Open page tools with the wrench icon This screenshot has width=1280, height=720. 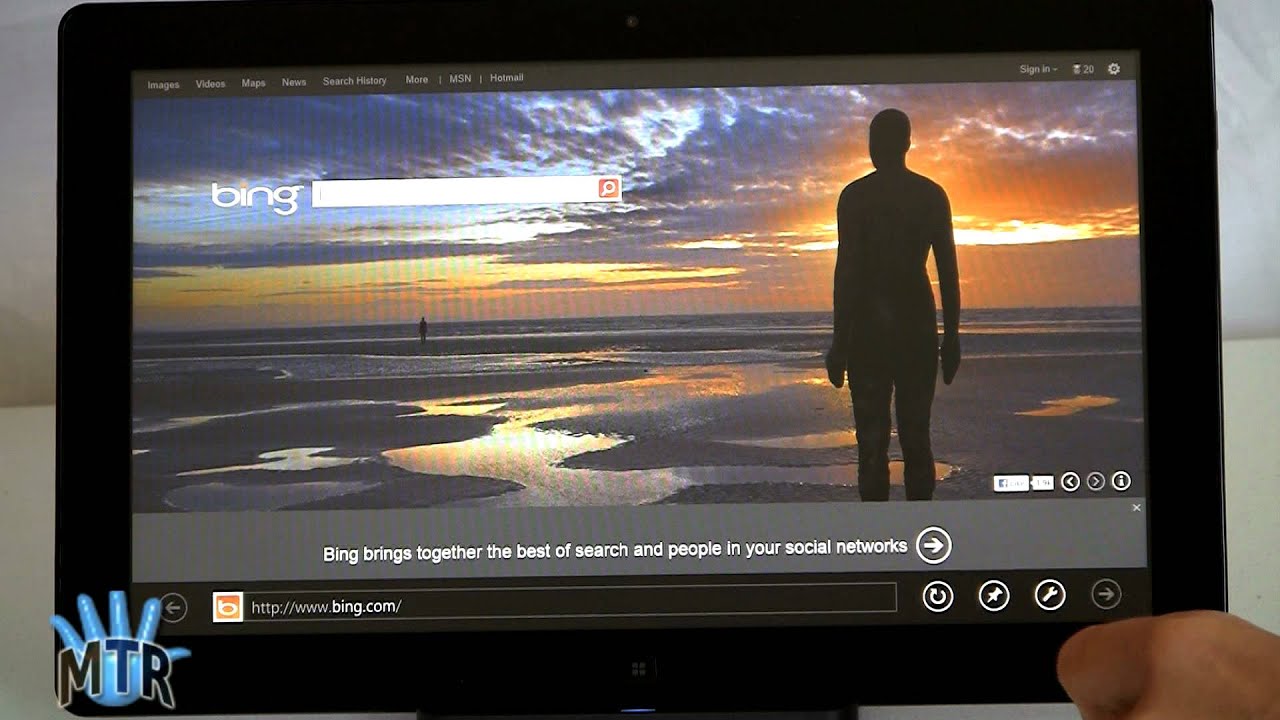[1049, 596]
